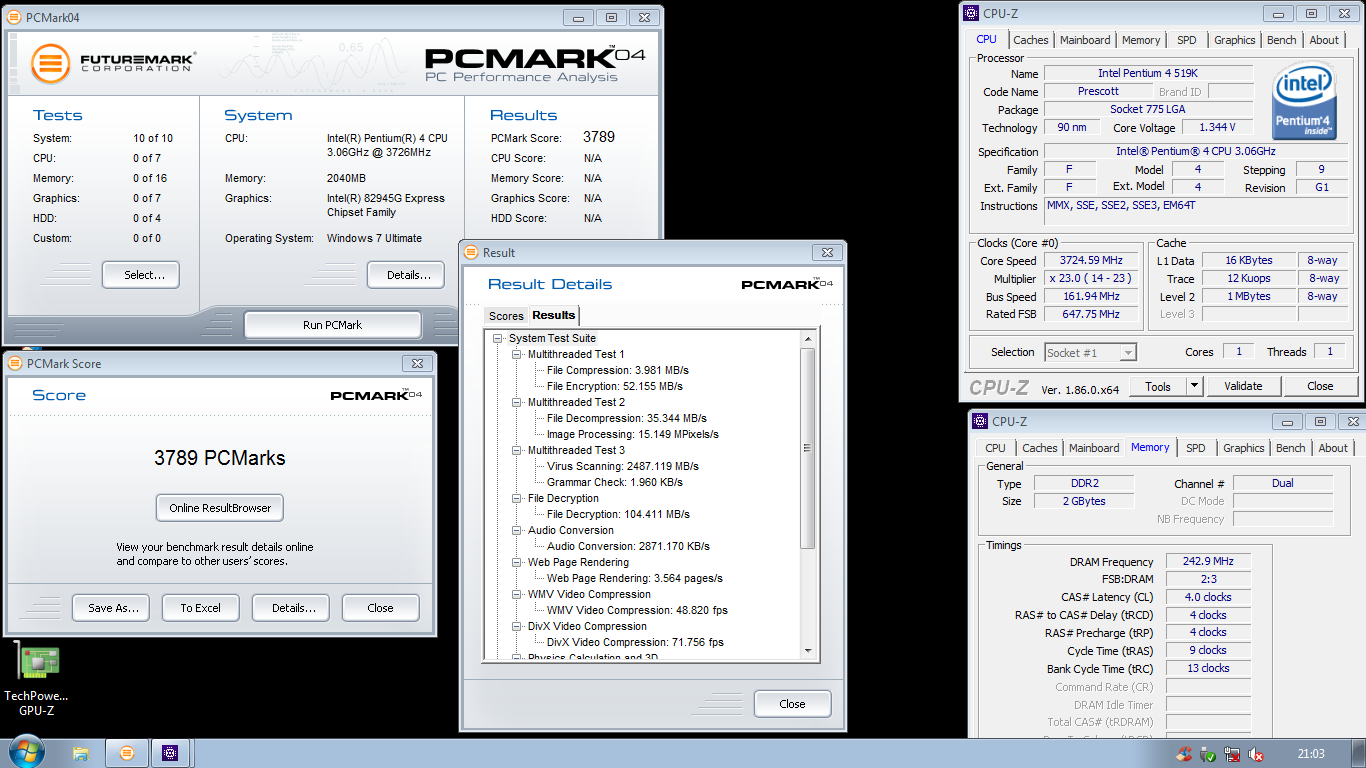Open the disconnected network tray icon
Image resolution: width=1366 pixels, height=768 pixels.
point(1233,754)
